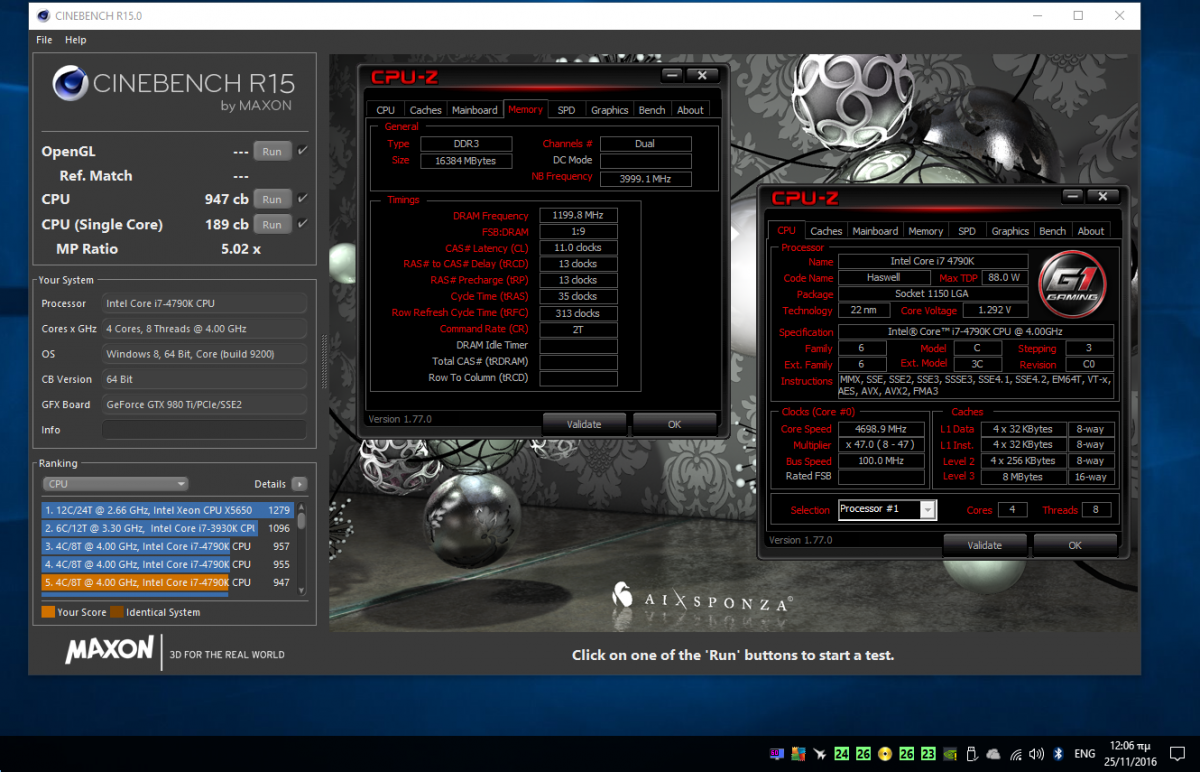Click the tray temperature icon showing 23
1200x772 pixels.
928,754
